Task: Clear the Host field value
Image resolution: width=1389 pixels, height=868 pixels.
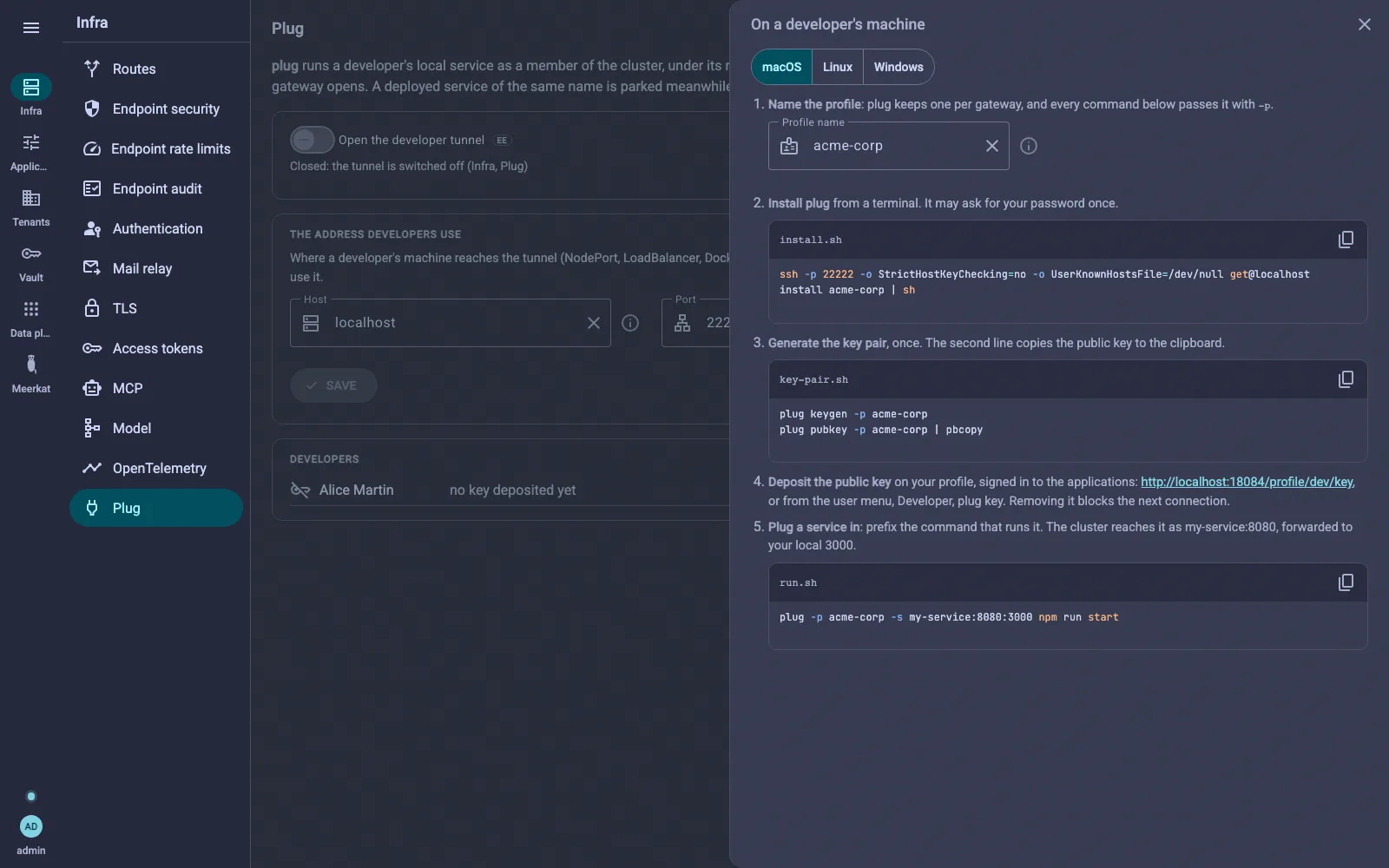Action: pyautogui.click(x=594, y=323)
